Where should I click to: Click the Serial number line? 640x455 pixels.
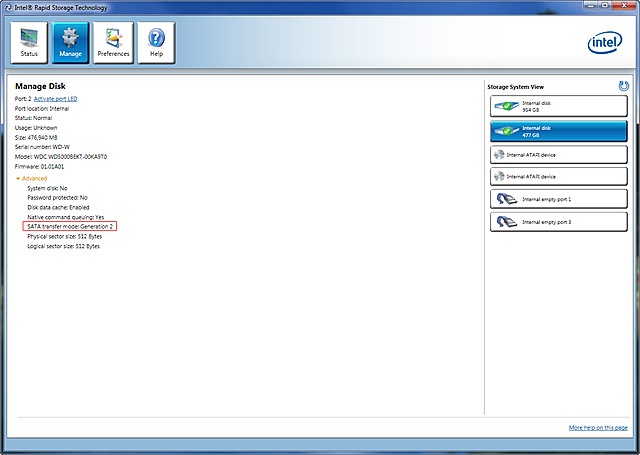pyautogui.click(x=42, y=147)
